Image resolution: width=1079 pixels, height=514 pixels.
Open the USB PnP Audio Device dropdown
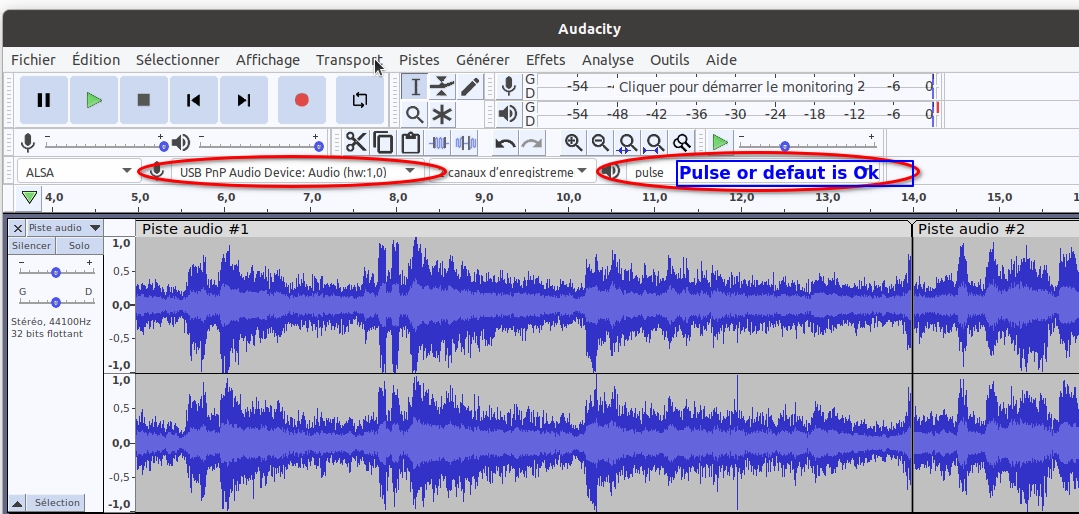pos(297,172)
